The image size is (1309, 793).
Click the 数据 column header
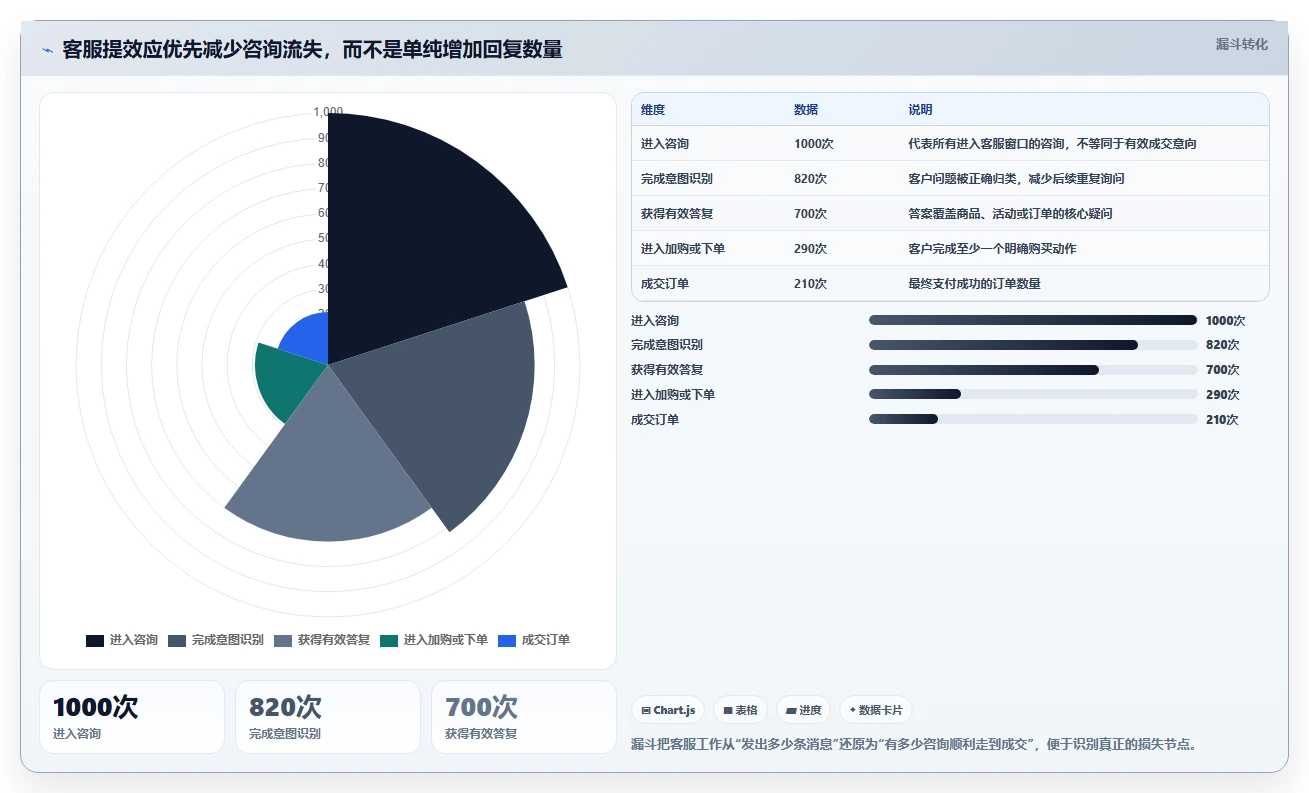(x=806, y=110)
